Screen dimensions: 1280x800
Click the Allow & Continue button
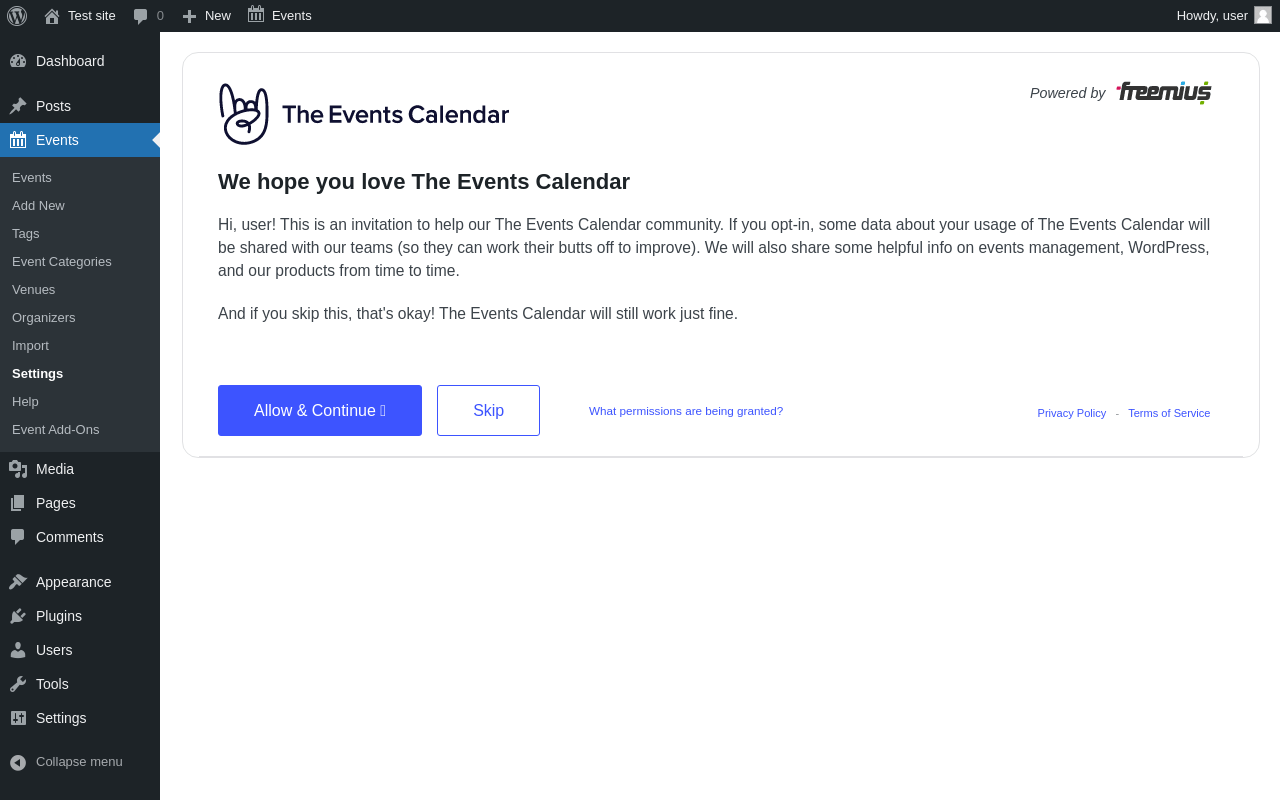(320, 410)
